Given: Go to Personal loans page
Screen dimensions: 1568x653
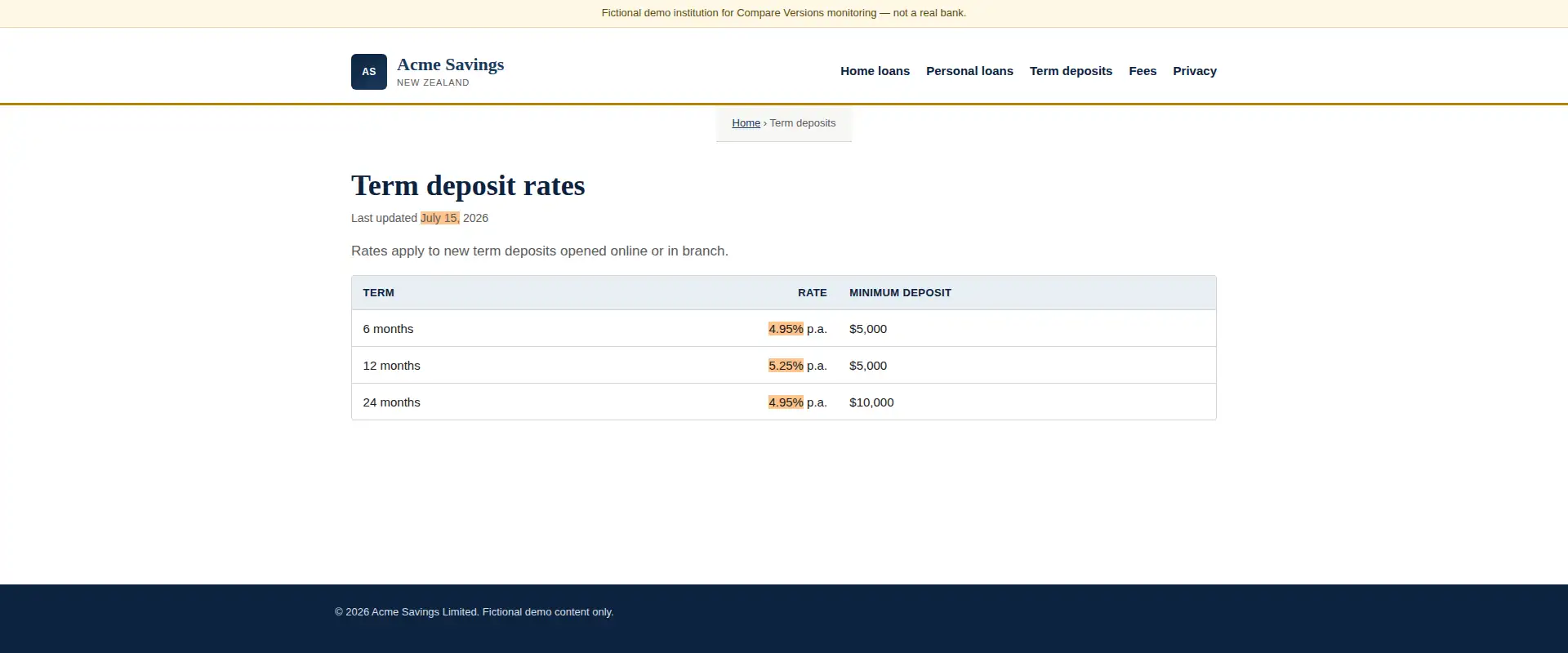Looking at the screenshot, I should [x=969, y=71].
